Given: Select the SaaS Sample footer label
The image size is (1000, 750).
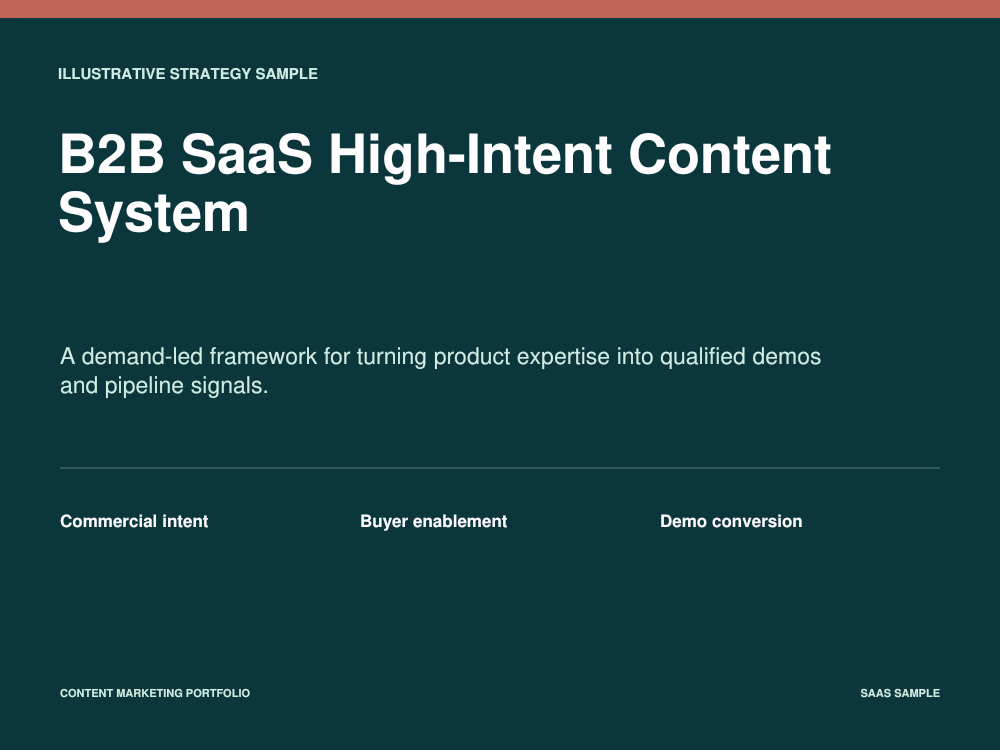Looking at the screenshot, I should click(x=900, y=693).
